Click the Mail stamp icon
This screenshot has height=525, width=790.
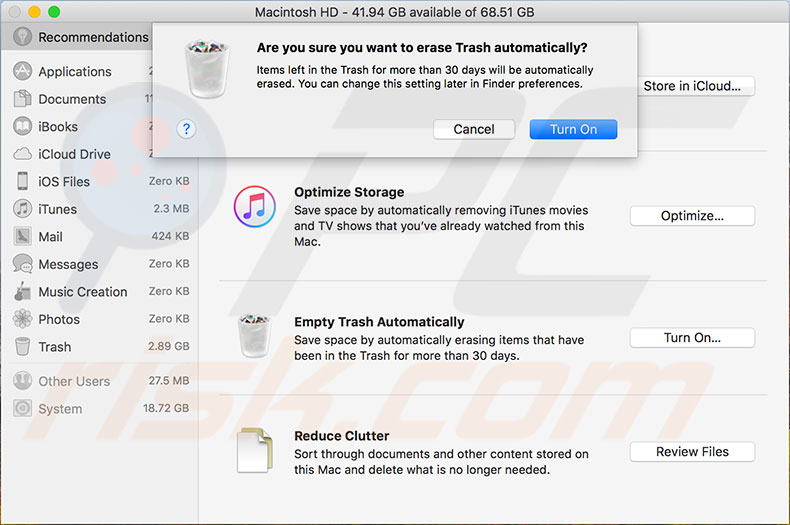coord(22,236)
